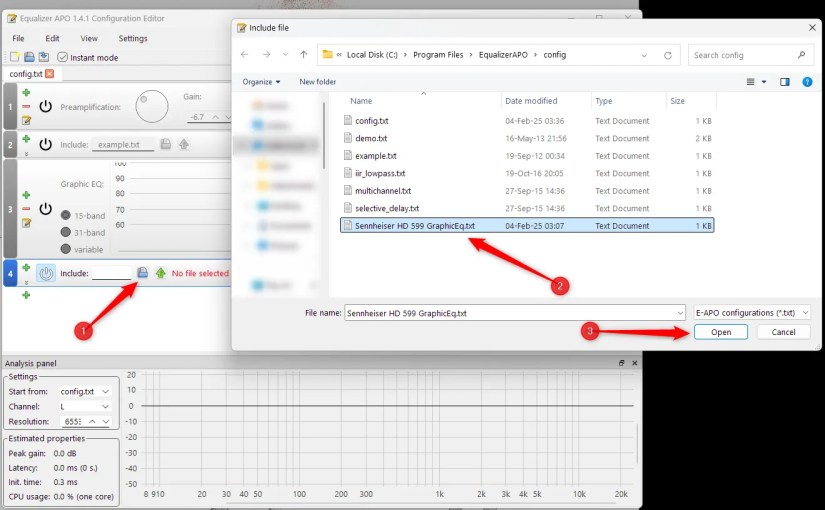Open view options dropdown arrow in dialog
Viewport: 825px width, 510px height.
(764, 82)
